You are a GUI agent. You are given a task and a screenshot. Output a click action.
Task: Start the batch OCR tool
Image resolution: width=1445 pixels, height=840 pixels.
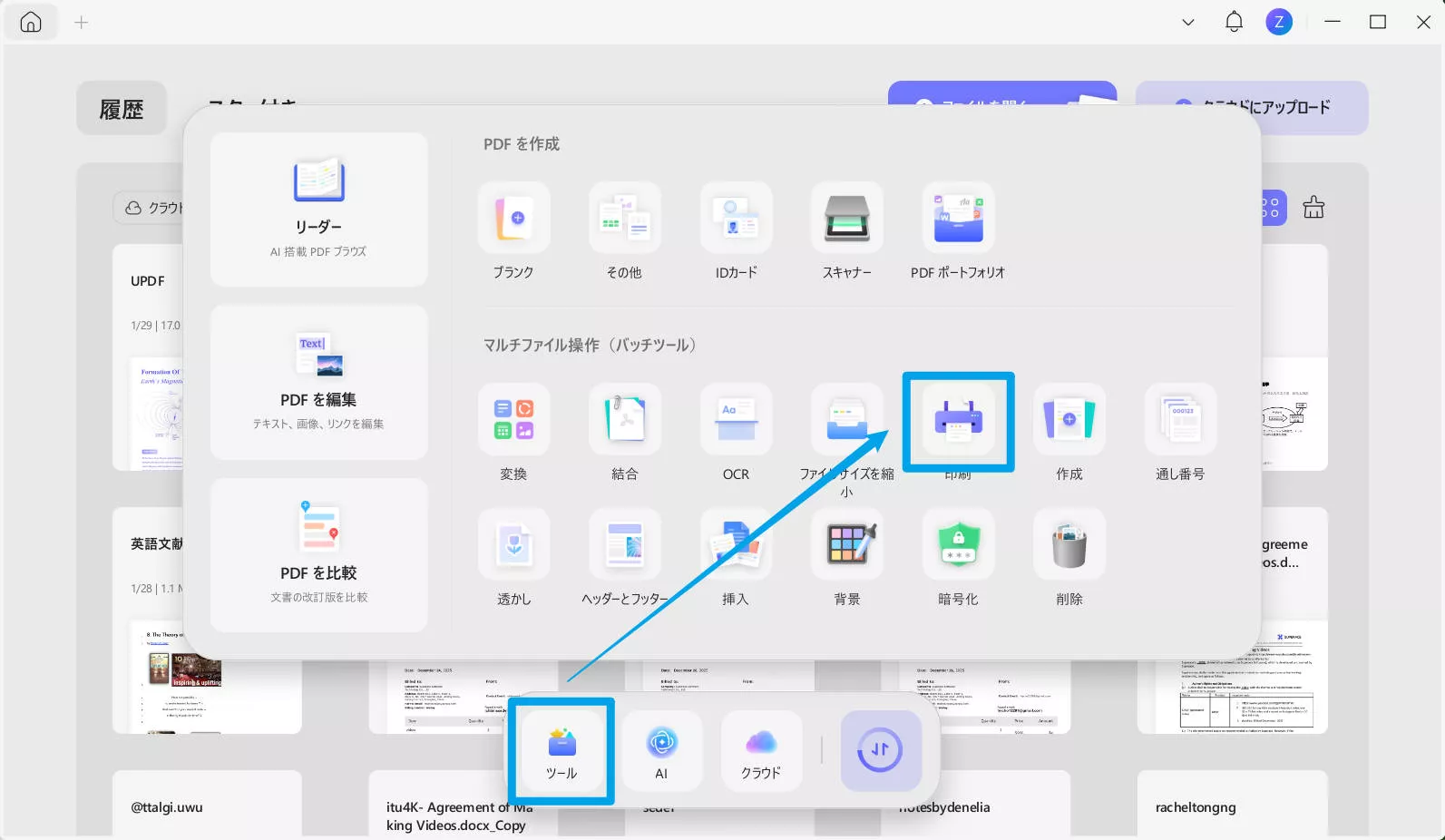coord(736,419)
